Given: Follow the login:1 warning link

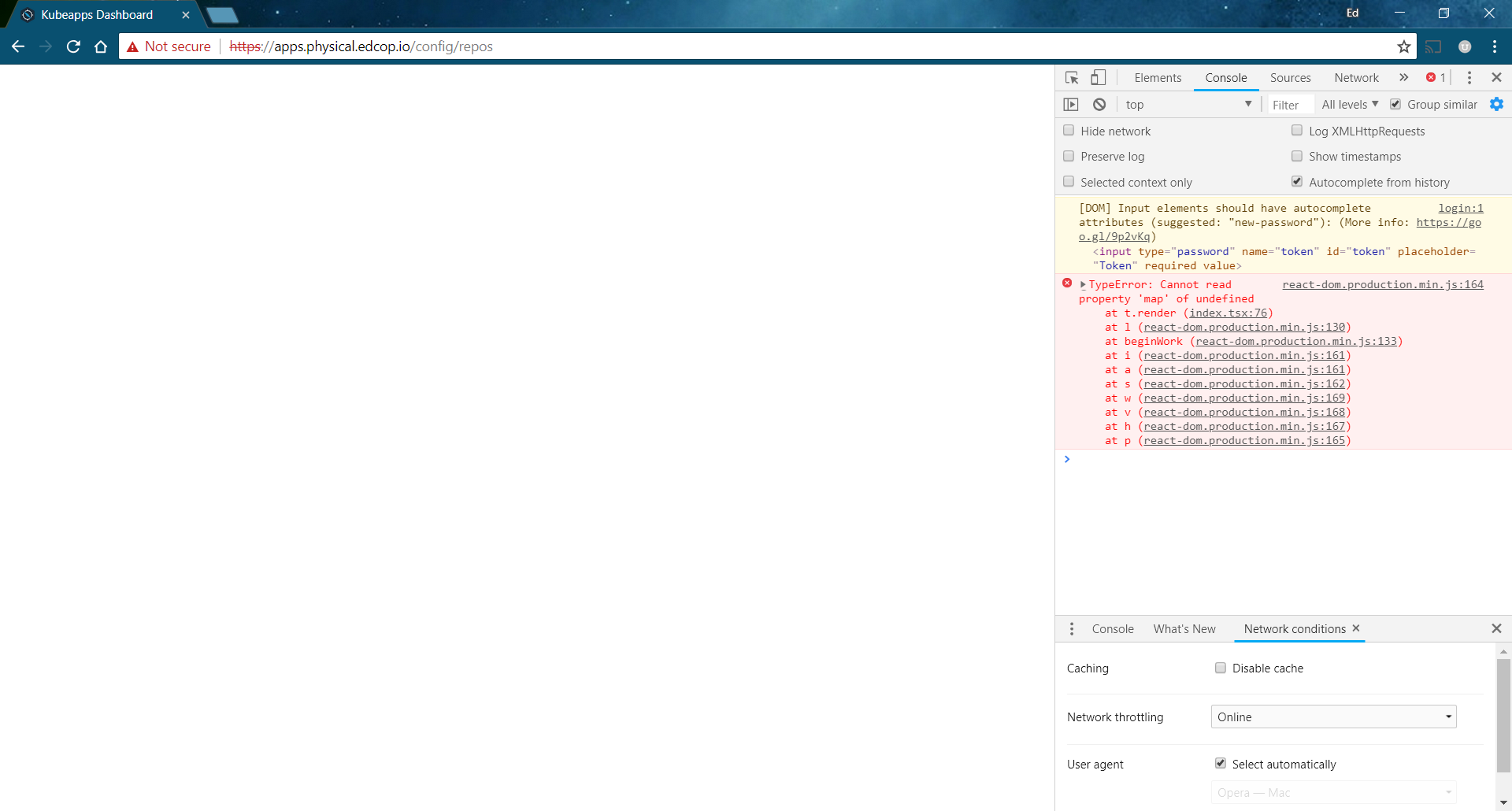Looking at the screenshot, I should (1461, 208).
